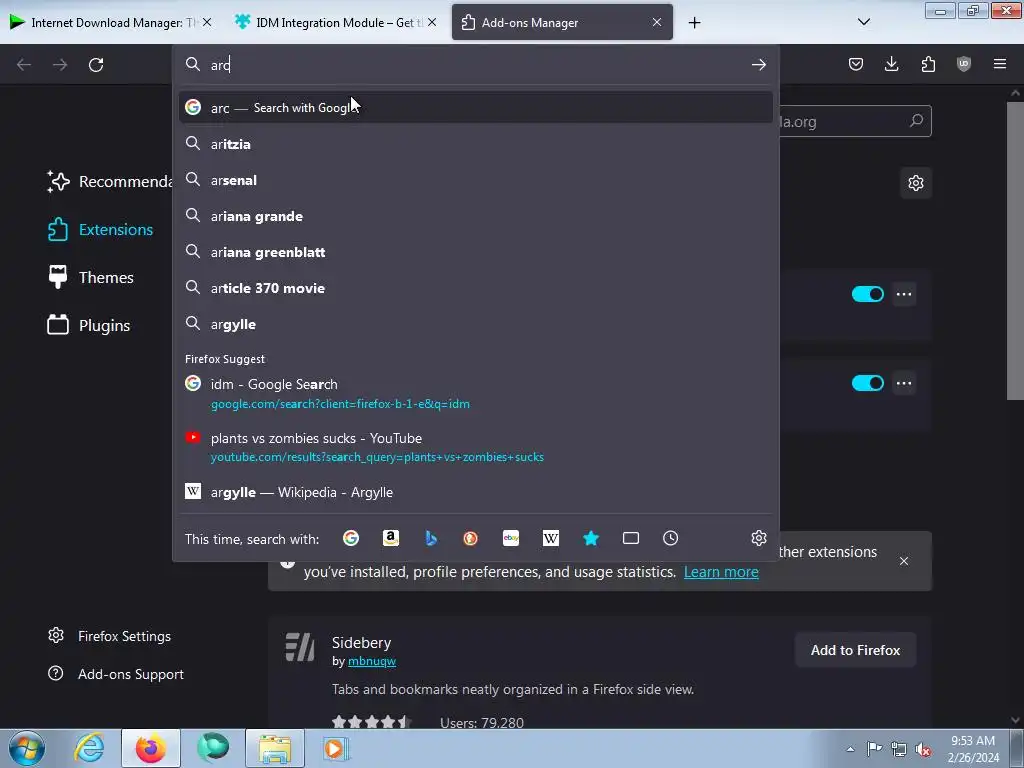Open Windows Explorer folder in taskbar
1024x768 pixels.
[x=275, y=748]
